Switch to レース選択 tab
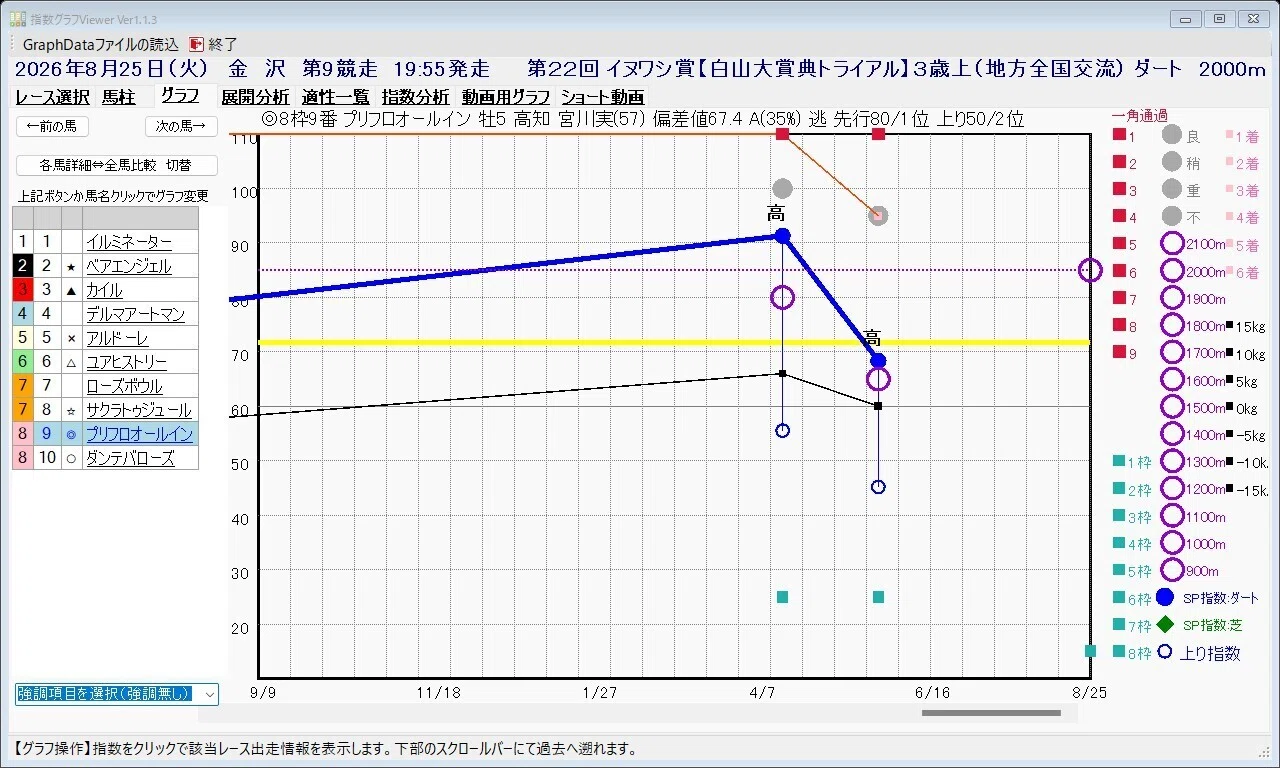This screenshot has height=768, width=1280. (53, 97)
